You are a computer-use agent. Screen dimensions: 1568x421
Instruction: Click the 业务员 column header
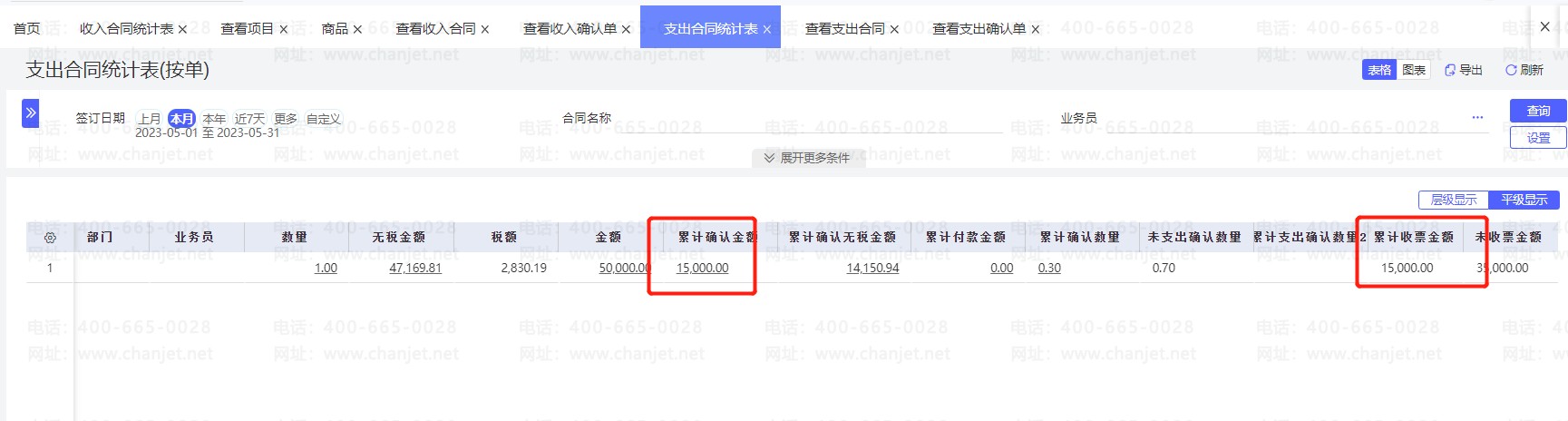194,237
